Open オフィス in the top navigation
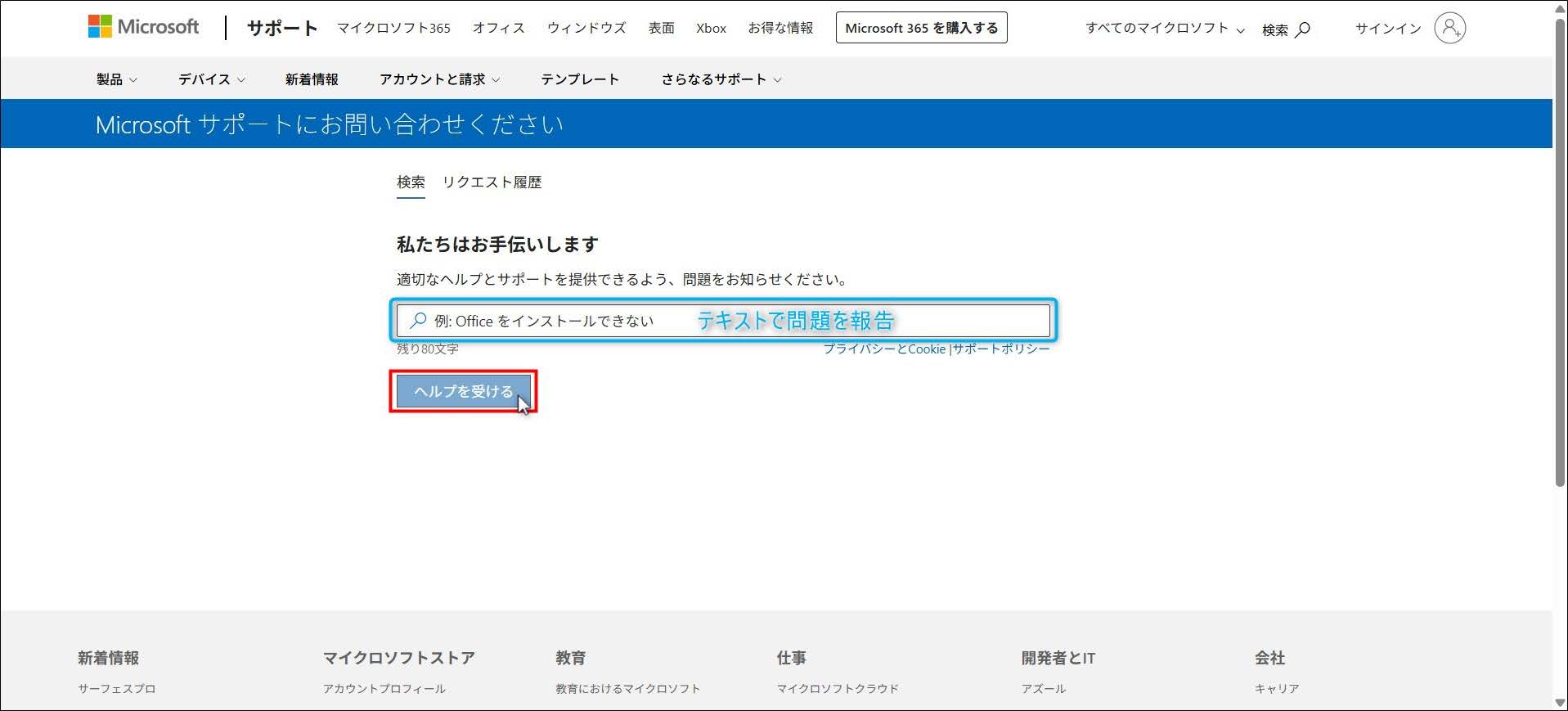Screen dimensions: 1568x711 pyautogui.click(x=499, y=28)
